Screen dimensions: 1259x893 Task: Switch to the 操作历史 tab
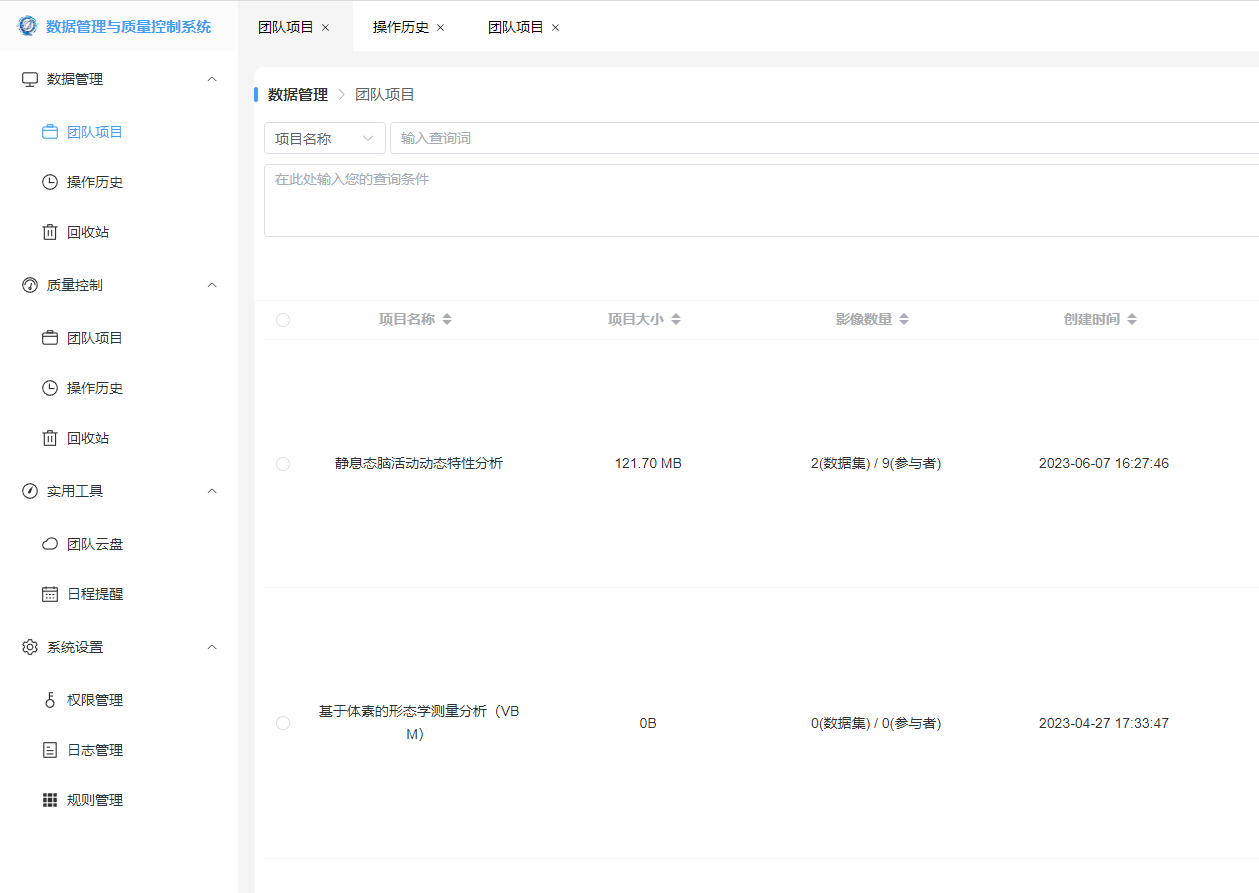400,27
